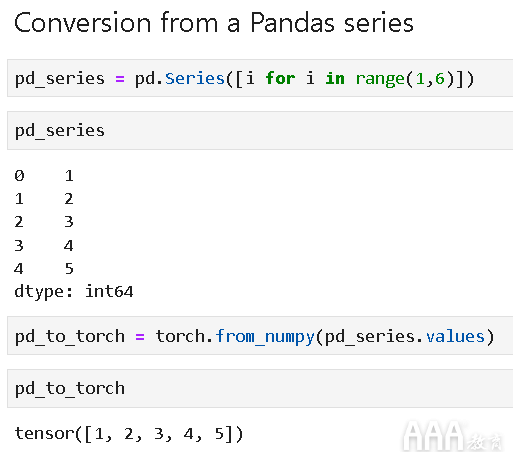Click the 'Conversion from a Pandas series' heading
513x457 pixels.
214,23
